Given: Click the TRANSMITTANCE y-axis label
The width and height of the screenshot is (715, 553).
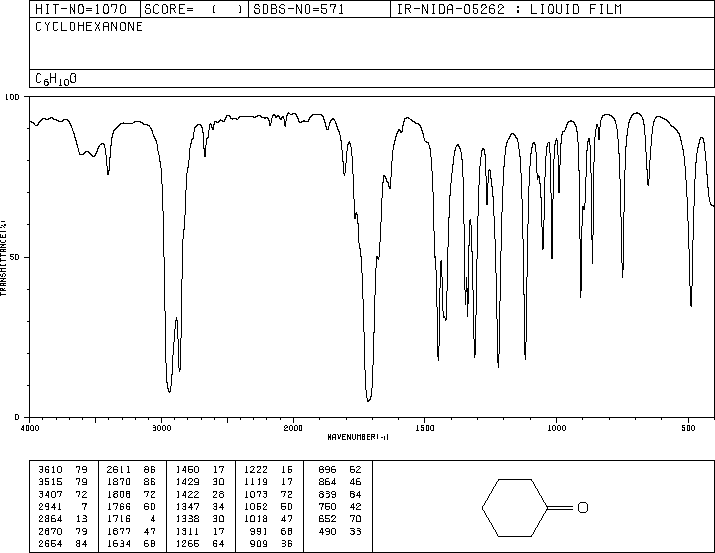Looking at the screenshot, I should point(6,256).
